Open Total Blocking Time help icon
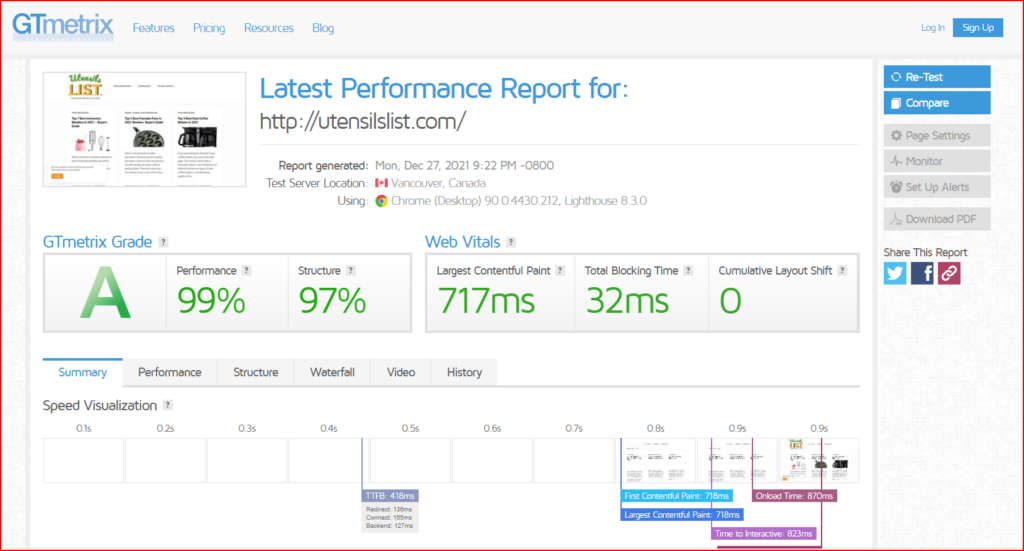This screenshot has height=551, width=1024. [688, 270]
